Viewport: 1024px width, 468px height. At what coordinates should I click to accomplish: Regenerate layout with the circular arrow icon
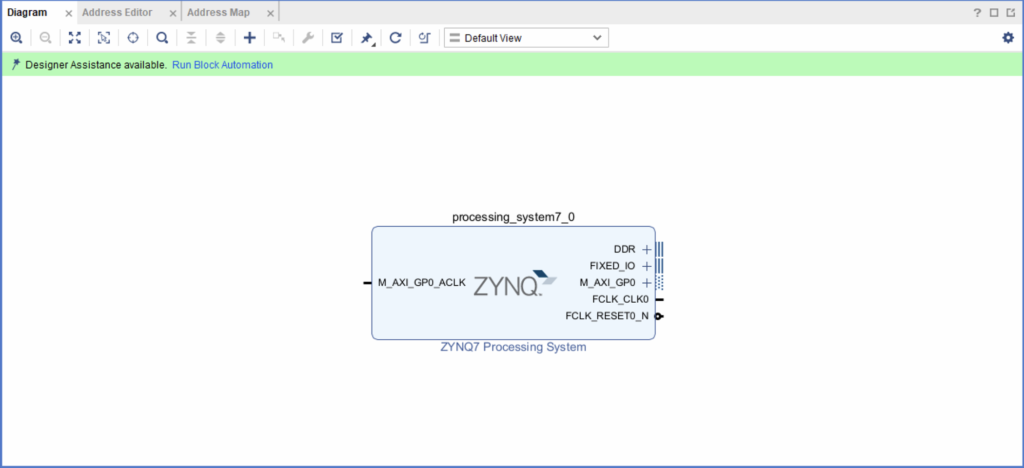(x=395, y=38)
